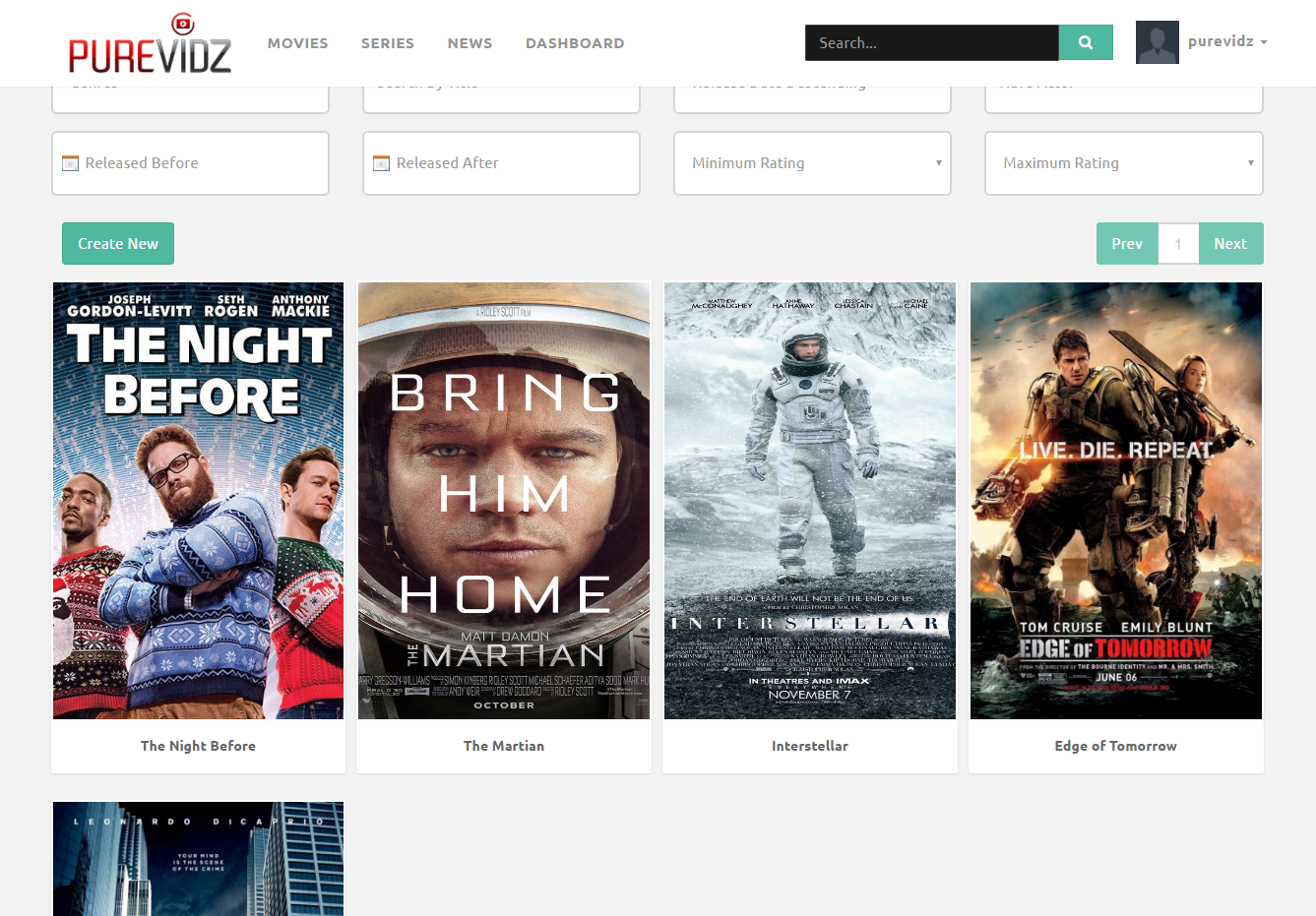Select page number 1

click(x=1178, y=243)
